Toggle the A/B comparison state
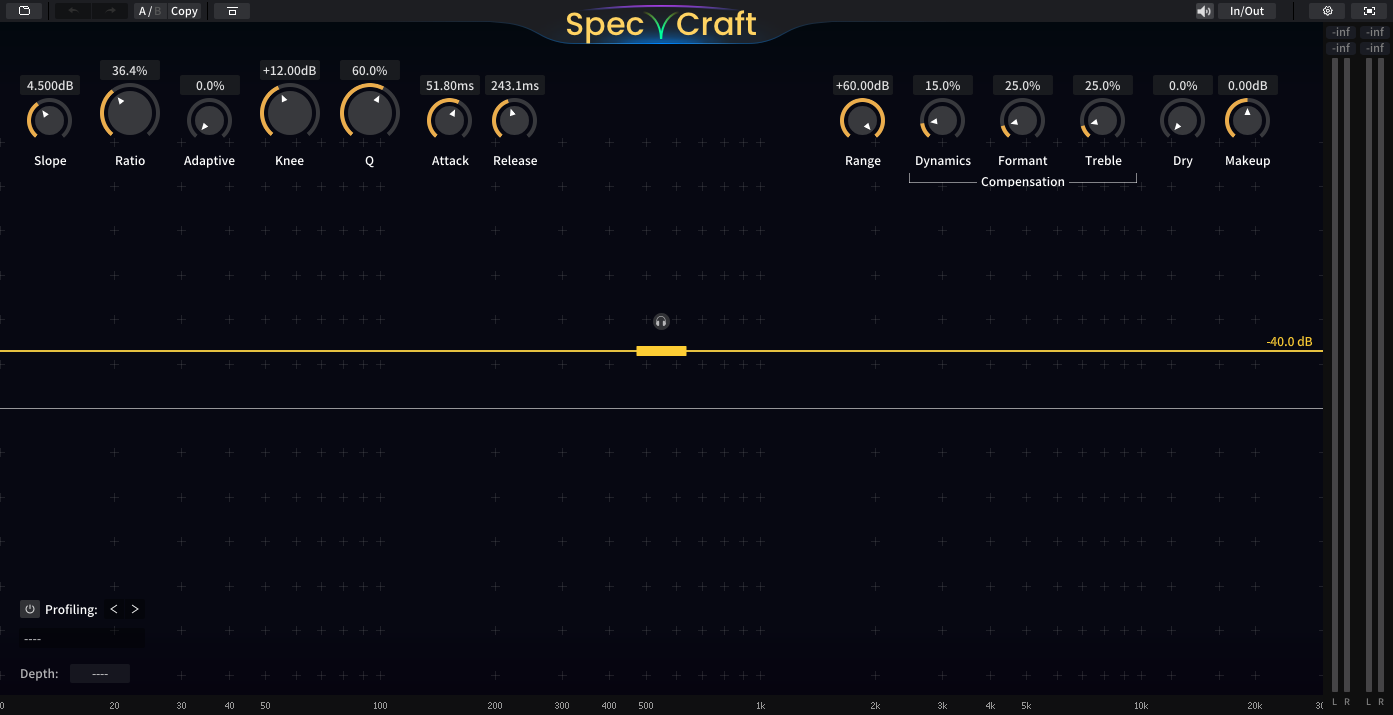This screenshot has height=715, width=1393. pyautogui.click(x=150, y=11)
